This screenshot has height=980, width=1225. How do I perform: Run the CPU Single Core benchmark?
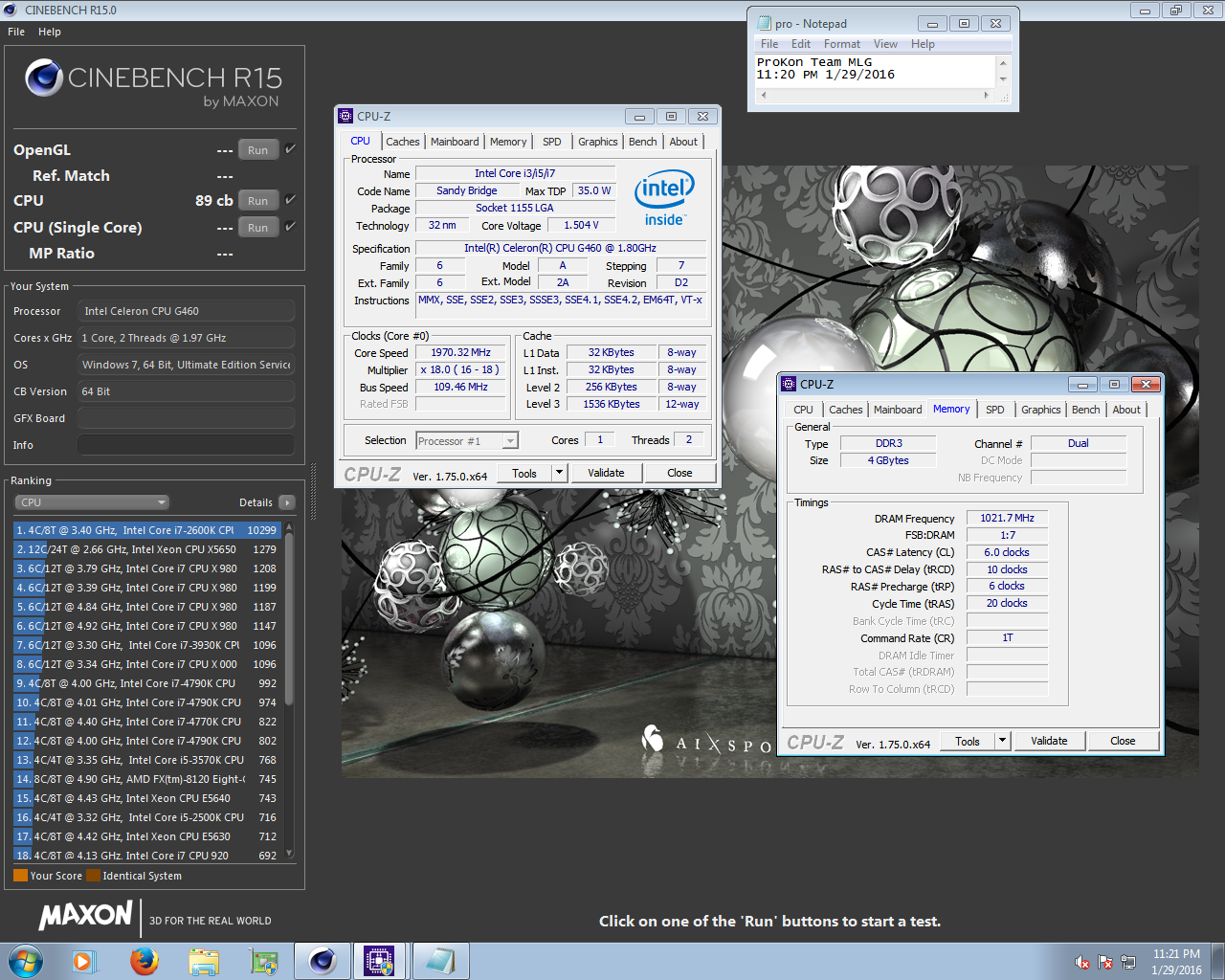coord(258,228)
